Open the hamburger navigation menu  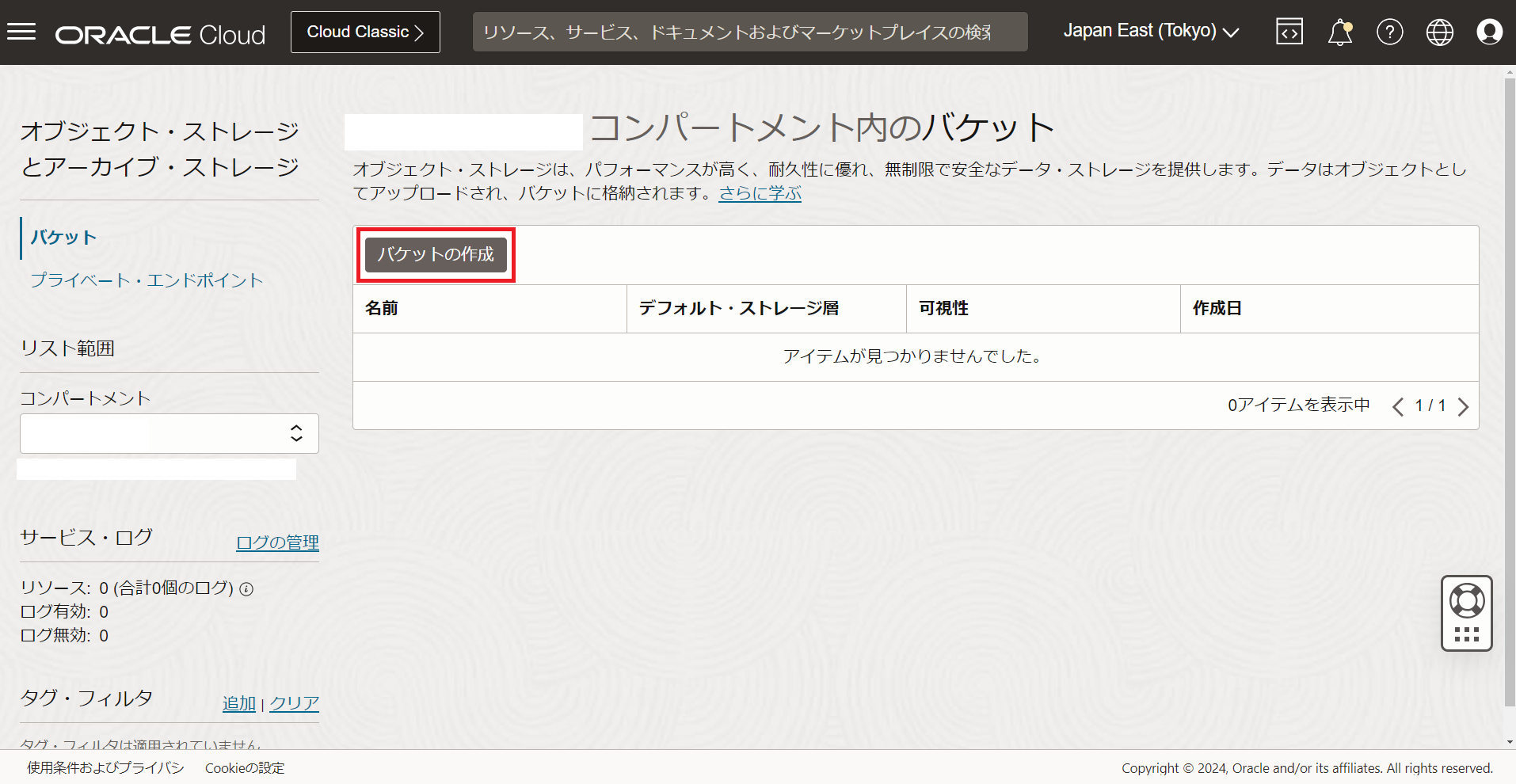21,32
